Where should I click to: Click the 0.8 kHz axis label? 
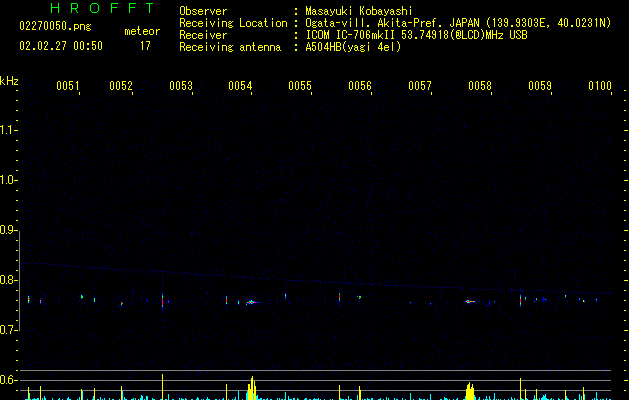pyautogui.click(x=8, y=280)
